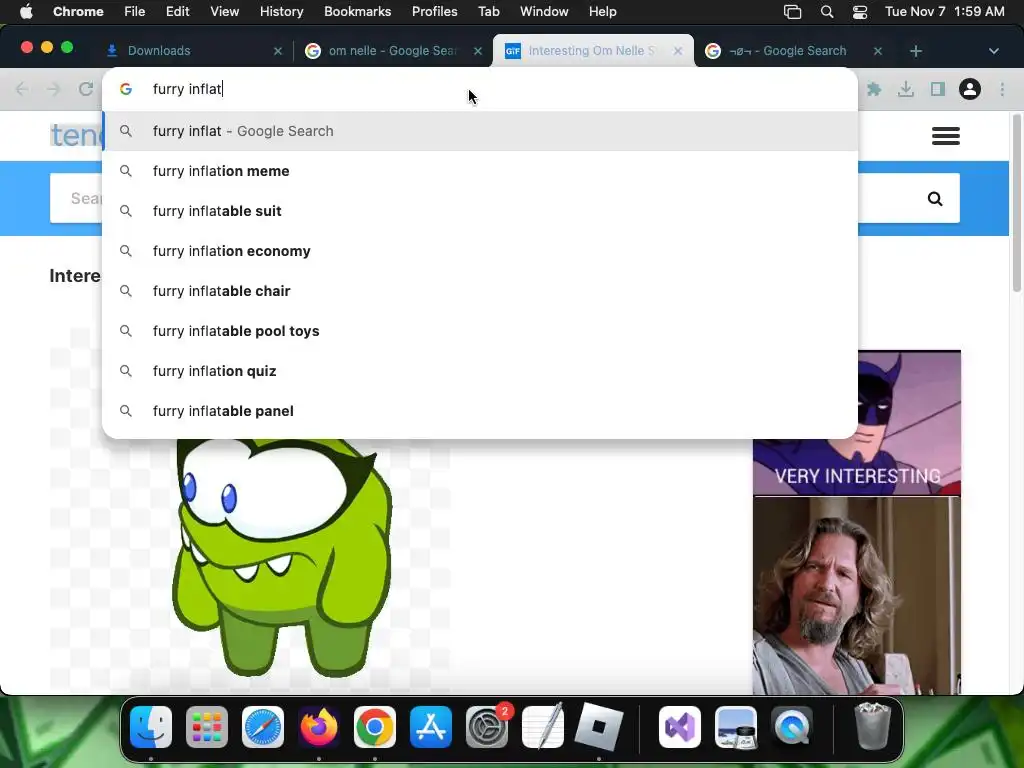Choose suggestion furry inflatable panel
Screen dimensions: 1024x768
pyautogui.click(x=480, y=411)
